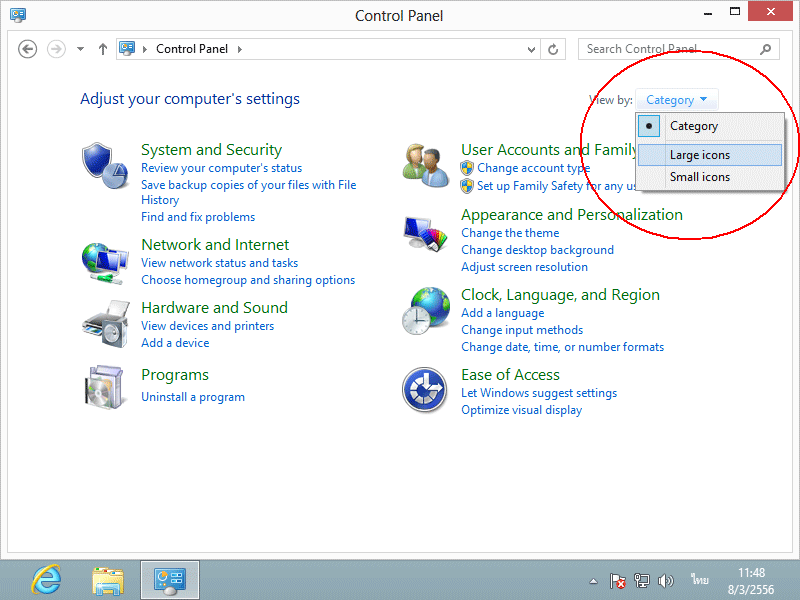Image resolution: width=800 pixels, height=600 pixels.
Task: Open Appearance and Personalization heading link
Action: (x=571, y=215)
